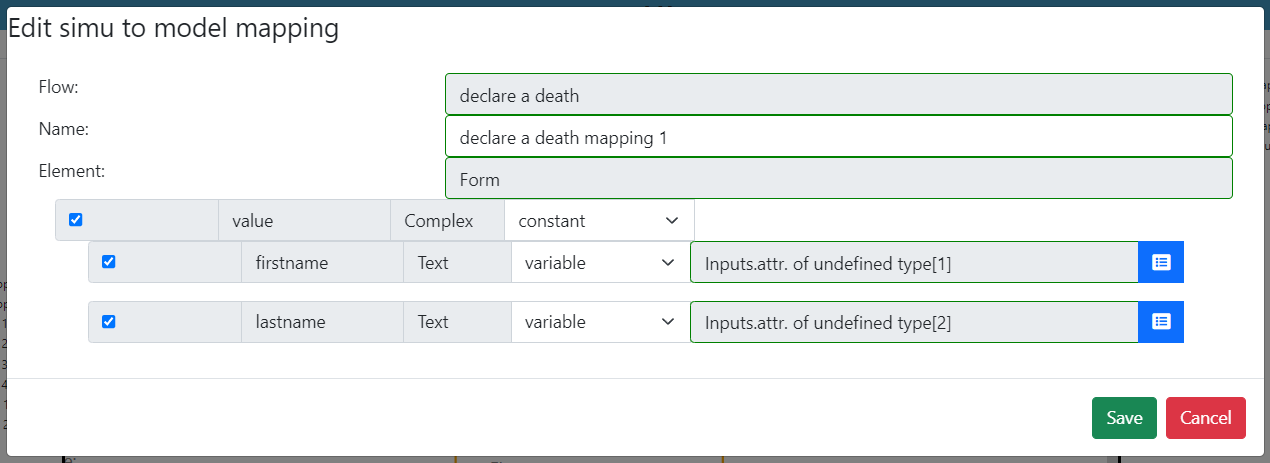Toggle the lastname row checkbox
Image resolution: width=1270 pixels, height=463 pixels.
coord(109,322)
